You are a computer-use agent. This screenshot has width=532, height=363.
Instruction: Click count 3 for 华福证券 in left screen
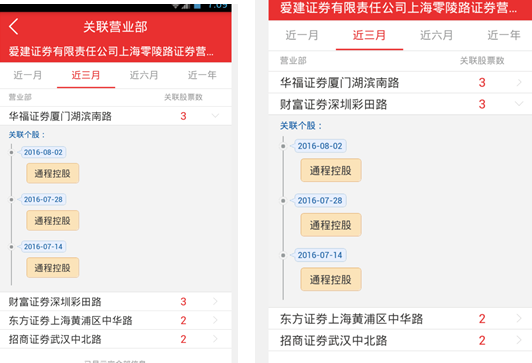183,116
